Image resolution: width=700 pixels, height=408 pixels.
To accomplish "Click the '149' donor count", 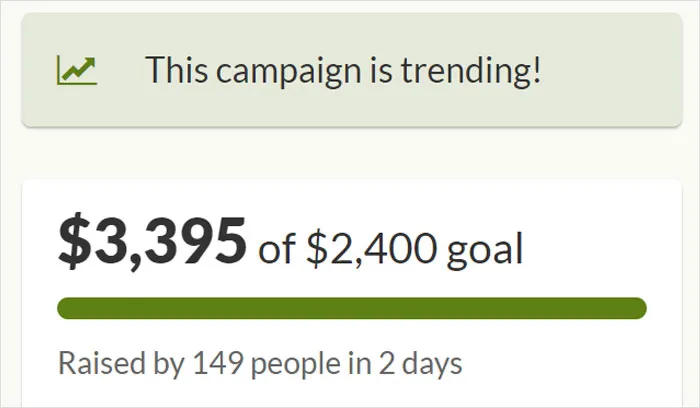I will tap(218, 363).
